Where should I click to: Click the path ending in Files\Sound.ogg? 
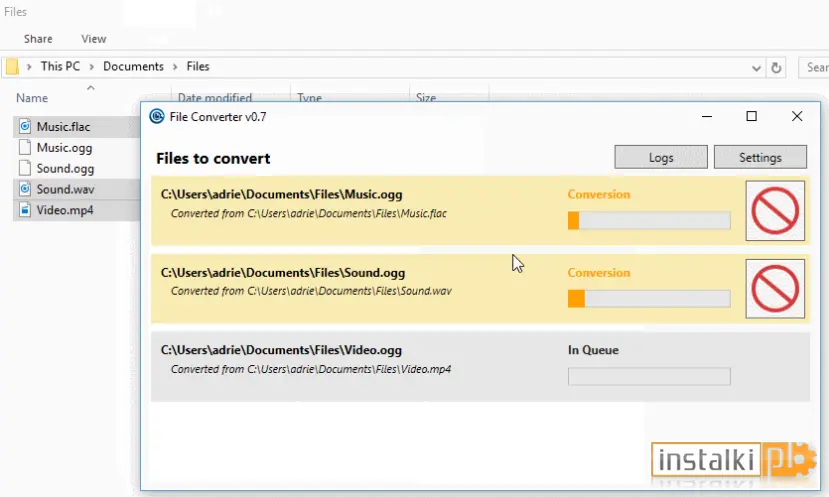[x=283, y=272]
